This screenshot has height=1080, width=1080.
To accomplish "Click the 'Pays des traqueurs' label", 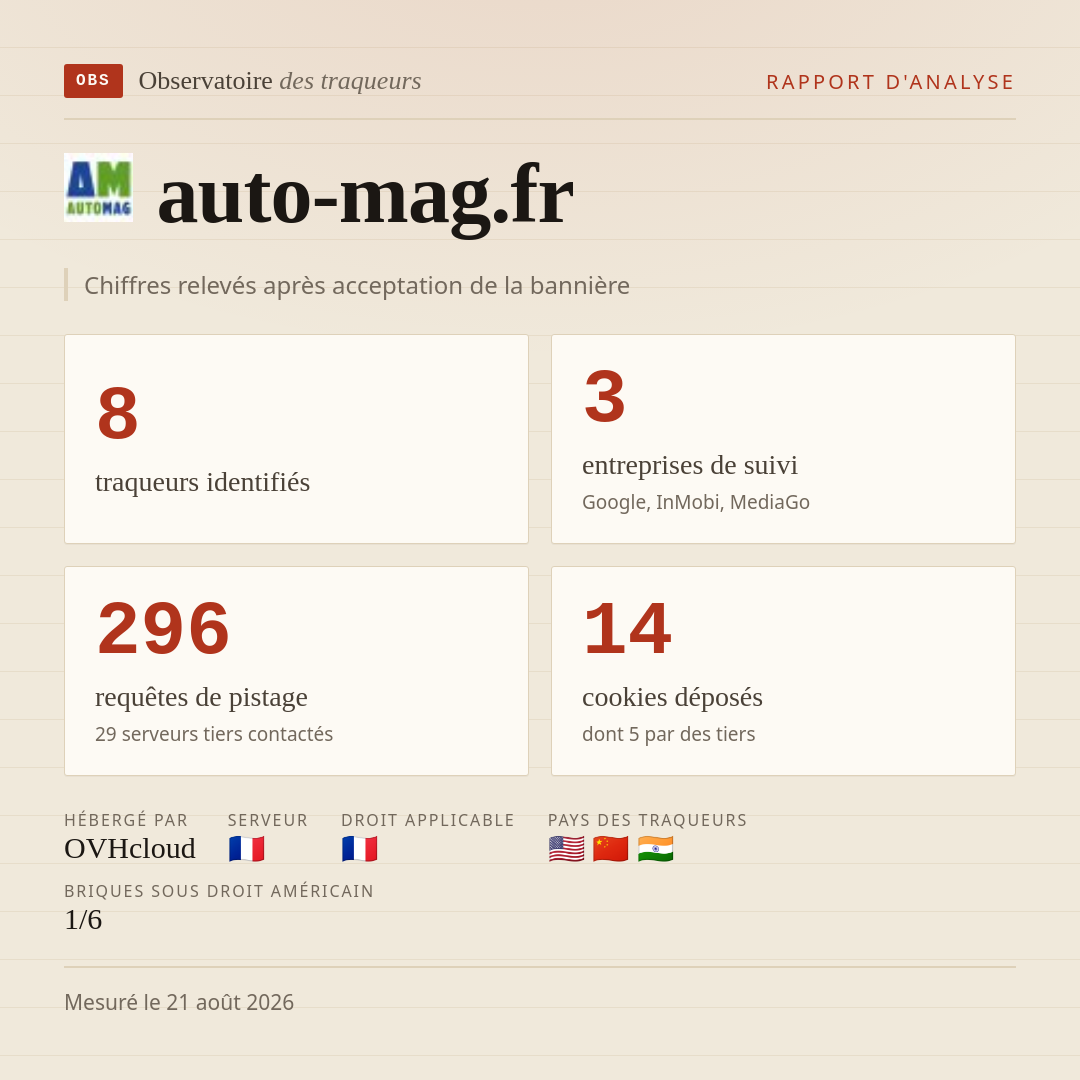I will [x=647, y=820].
